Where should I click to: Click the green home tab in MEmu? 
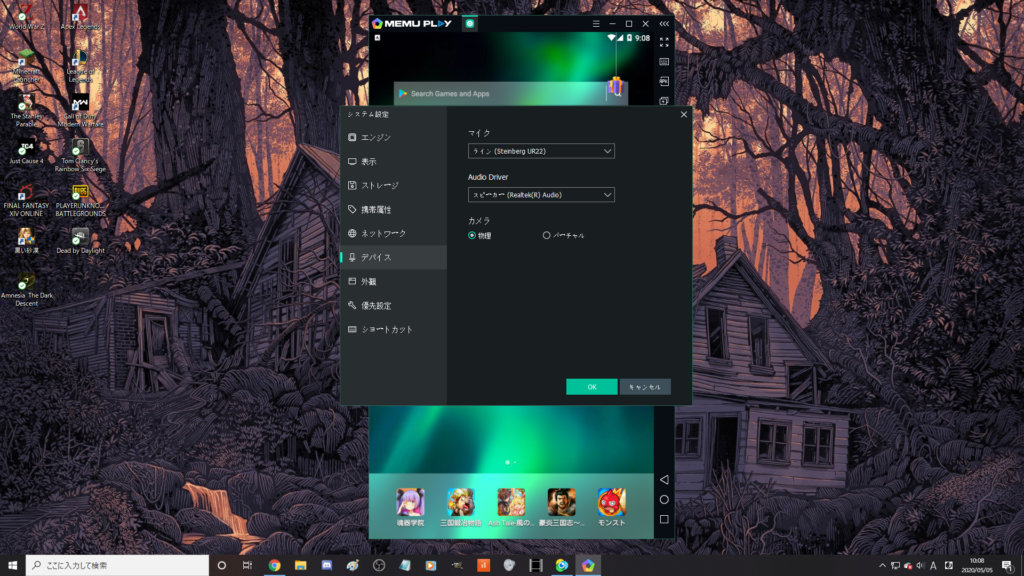[470, 24]
